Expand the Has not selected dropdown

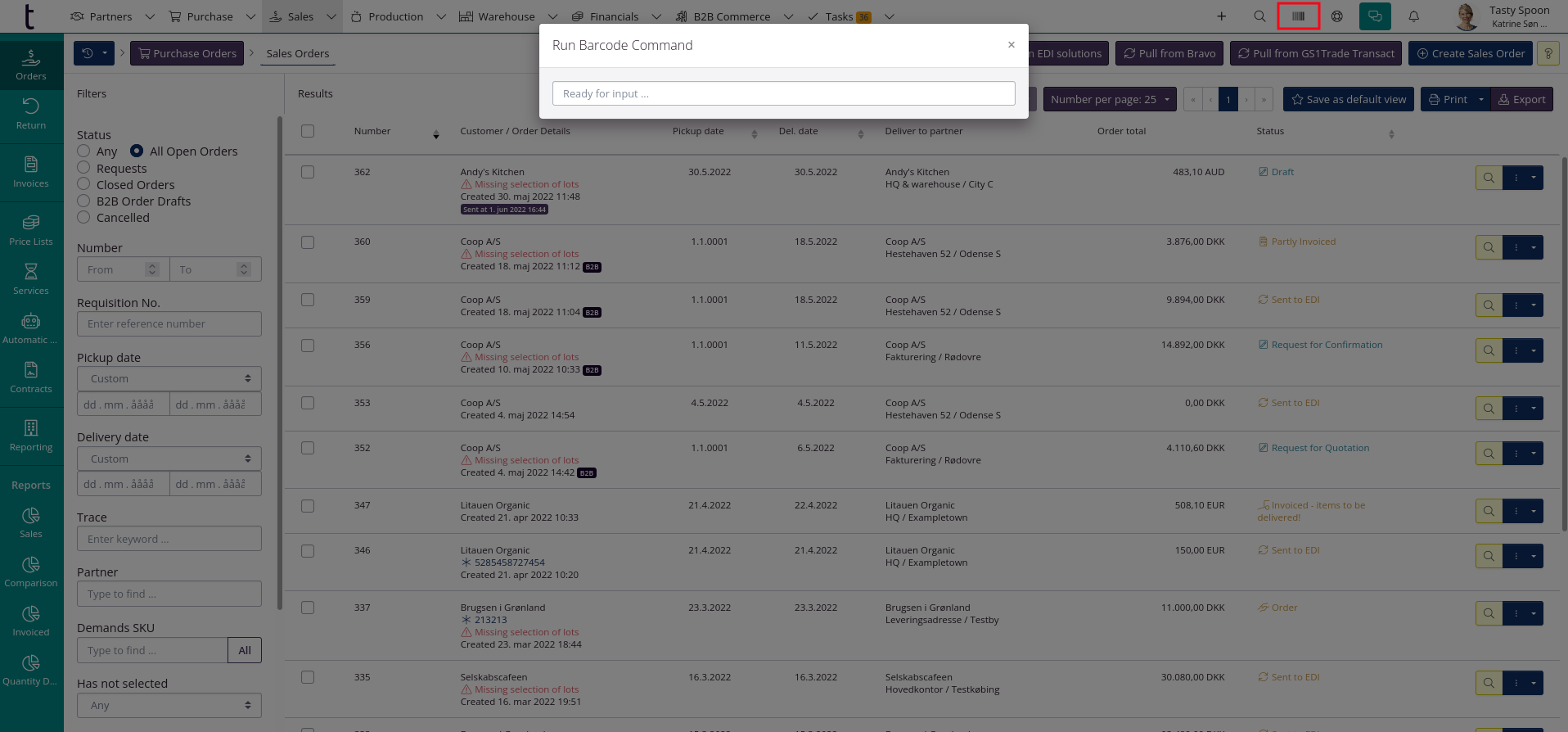click(x=169, y=706)
